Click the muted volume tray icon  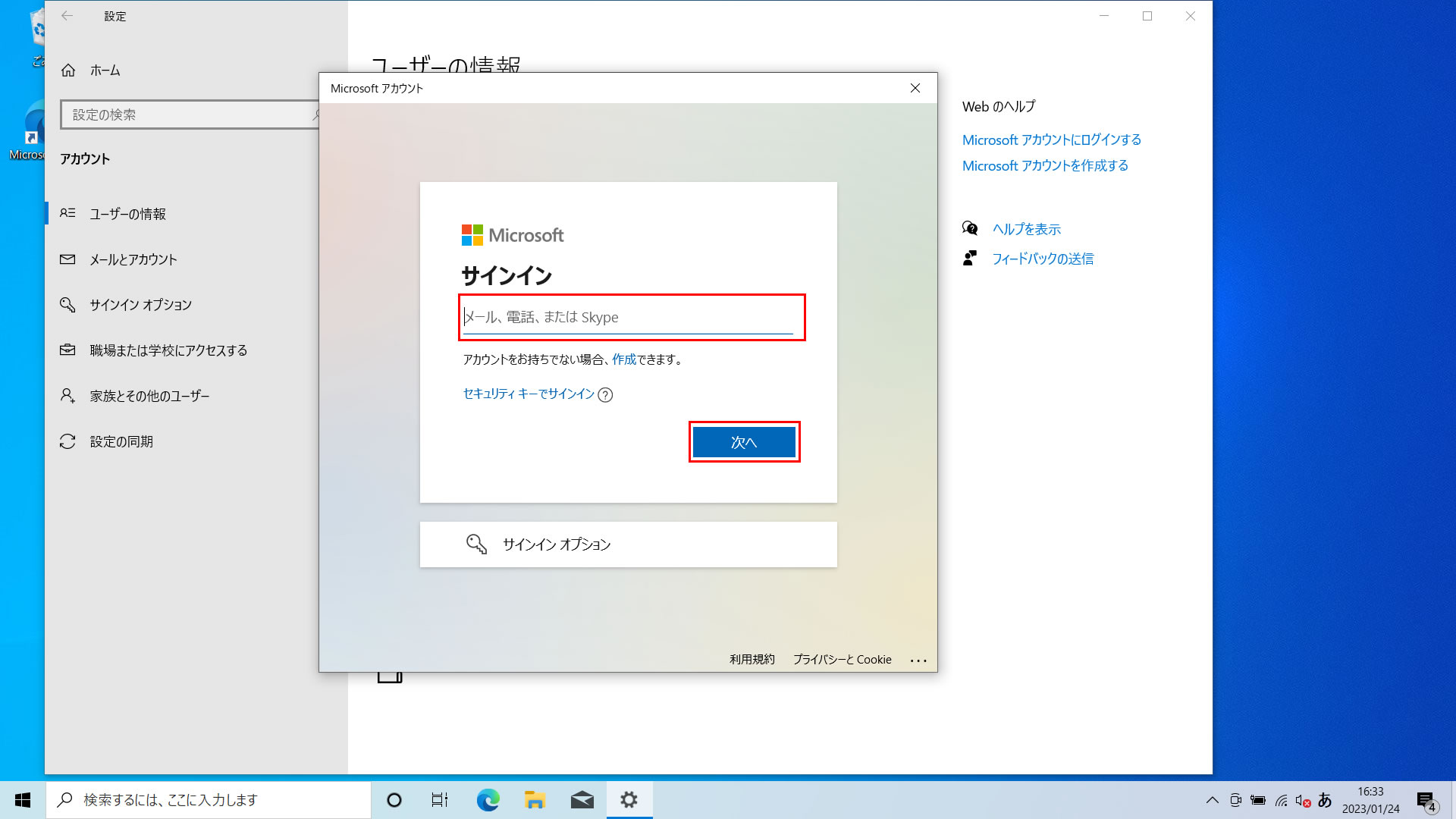pos(1303,800)
